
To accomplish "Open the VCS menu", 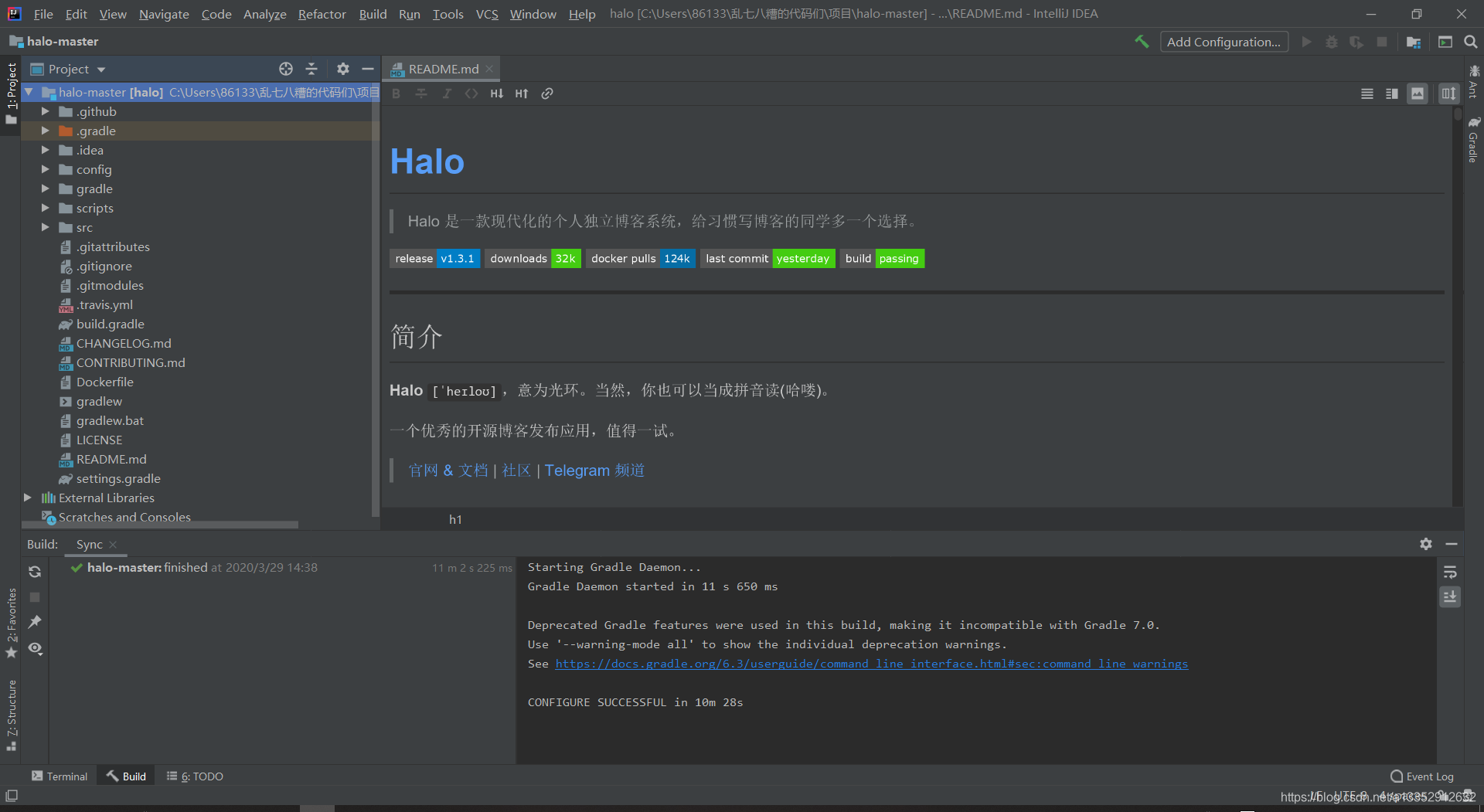I will 487,14.
